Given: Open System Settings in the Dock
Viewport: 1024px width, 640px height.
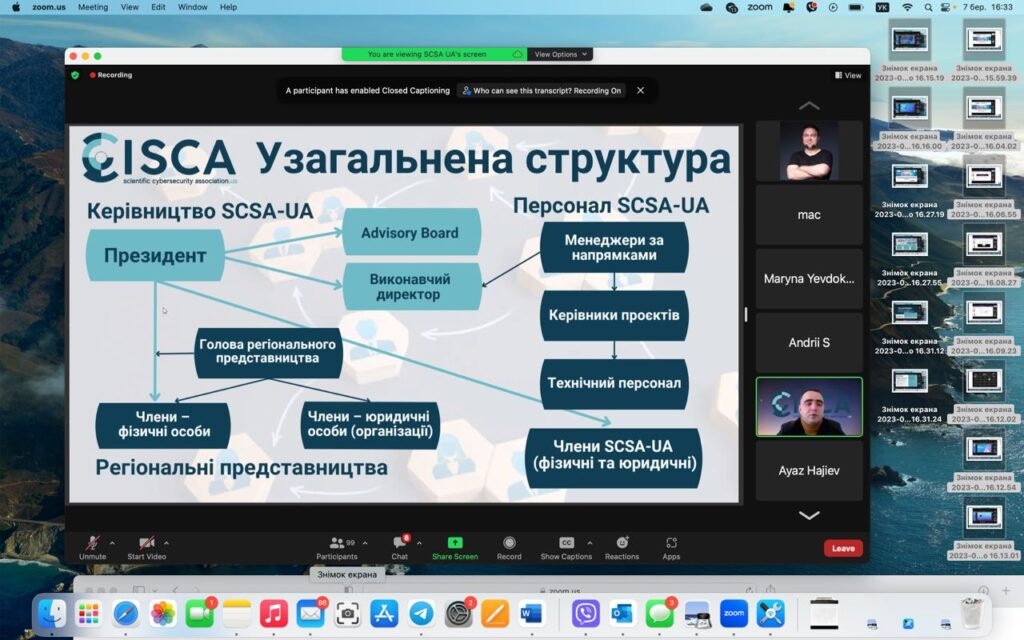Looking at the screenshot, I should point(458,613).
